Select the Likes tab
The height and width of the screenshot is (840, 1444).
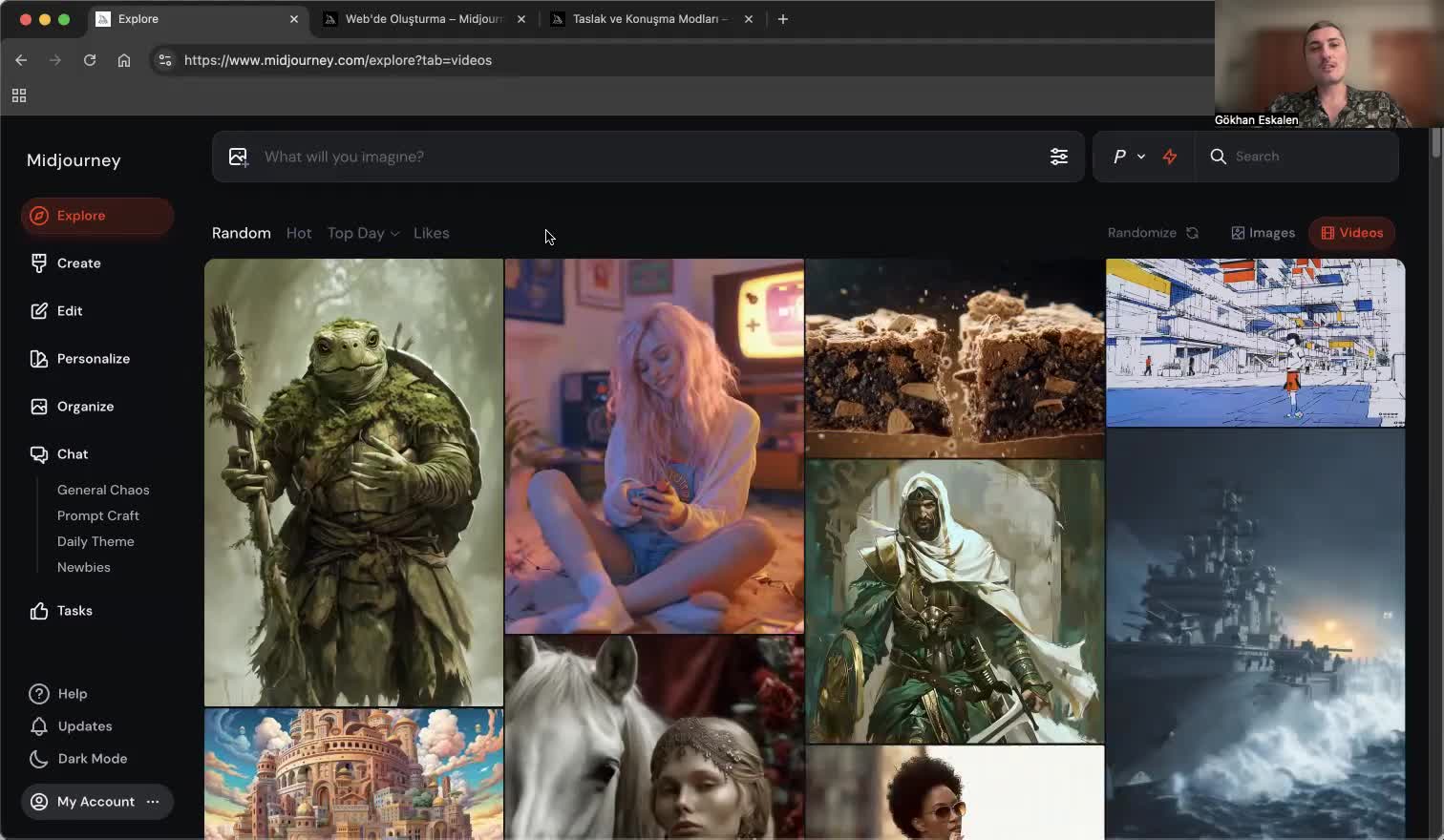tap(432, 233)
